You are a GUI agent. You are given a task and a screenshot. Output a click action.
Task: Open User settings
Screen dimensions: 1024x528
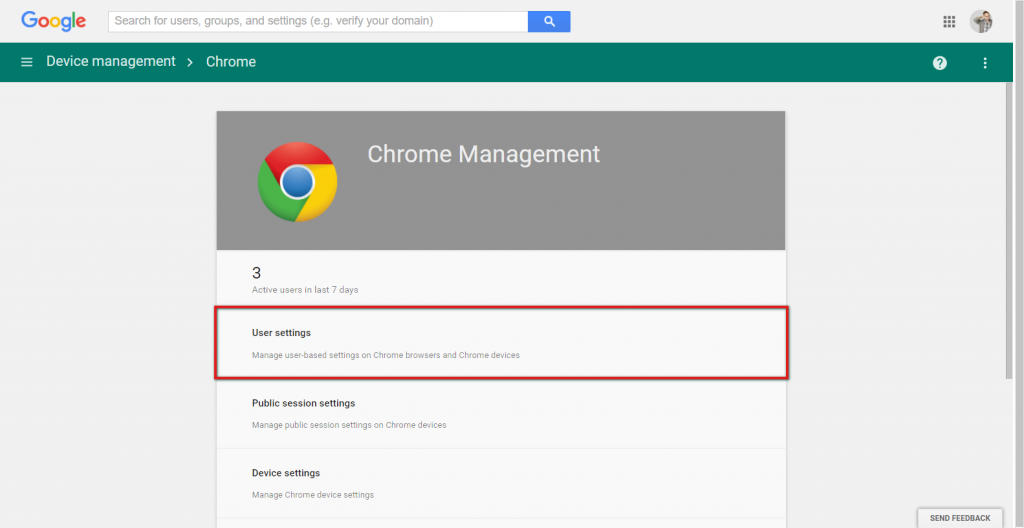501,342
